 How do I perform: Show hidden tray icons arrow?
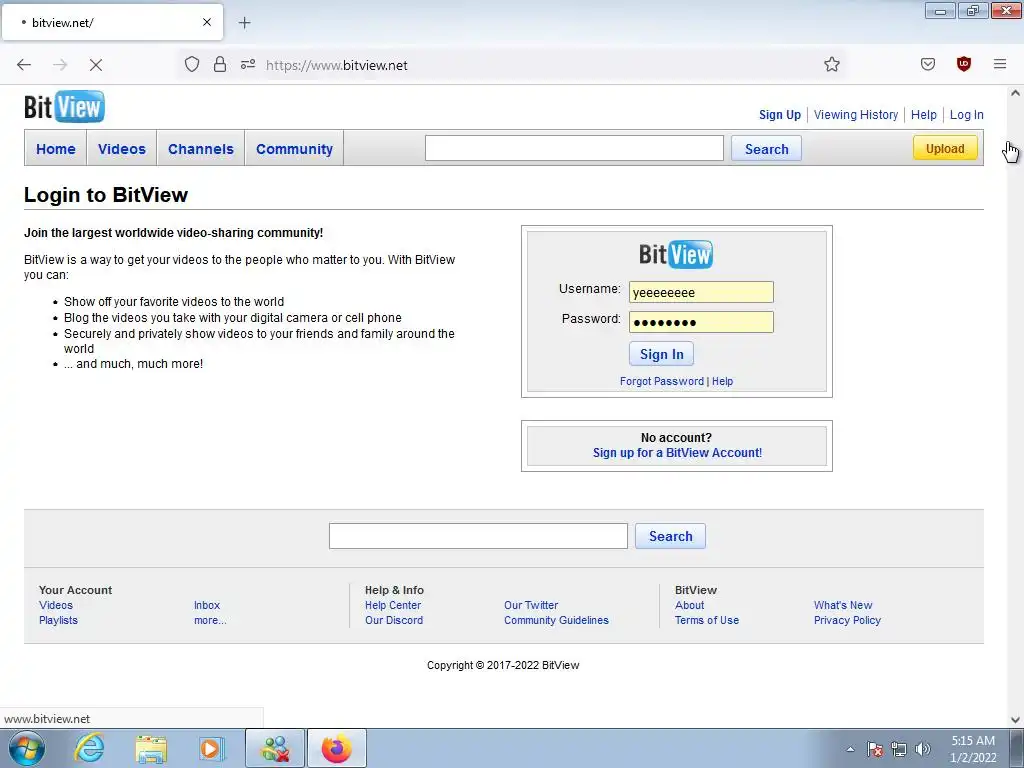pos(850,749)
